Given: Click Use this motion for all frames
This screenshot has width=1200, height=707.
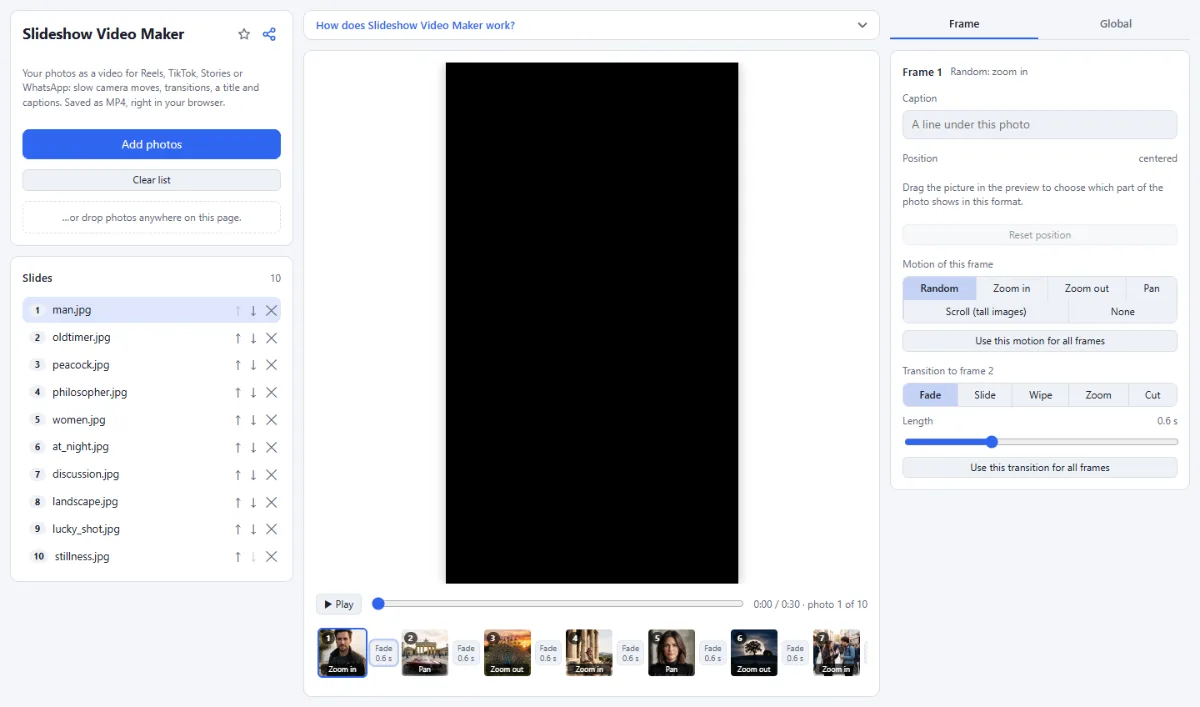Looking at the screenshot, I should (x=1040, y=341).
